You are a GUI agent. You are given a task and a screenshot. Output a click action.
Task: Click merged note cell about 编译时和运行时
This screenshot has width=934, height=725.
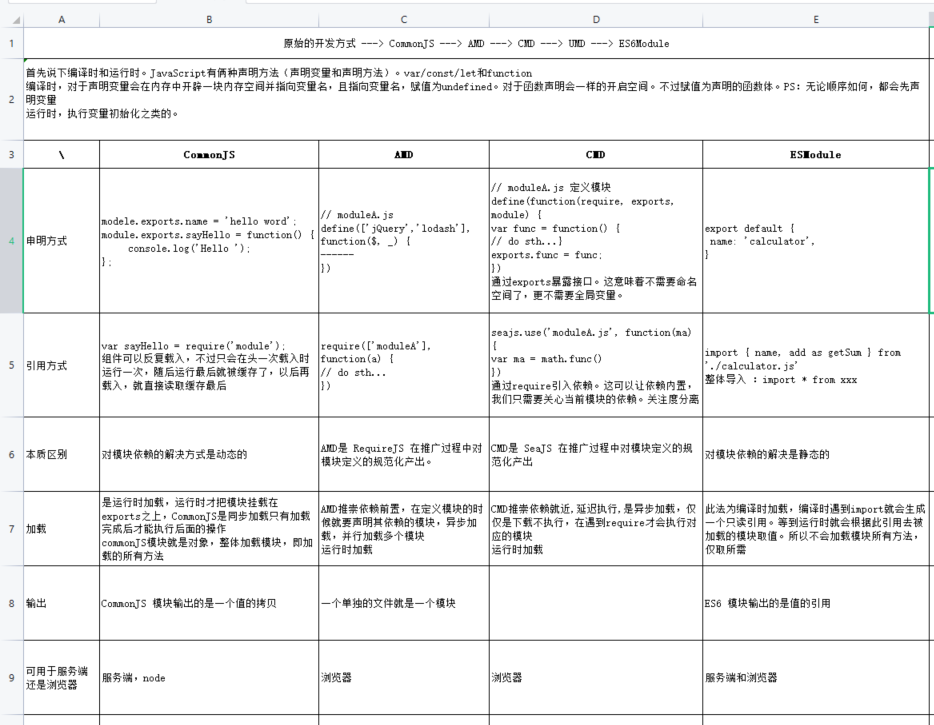[x=476, y=99]
